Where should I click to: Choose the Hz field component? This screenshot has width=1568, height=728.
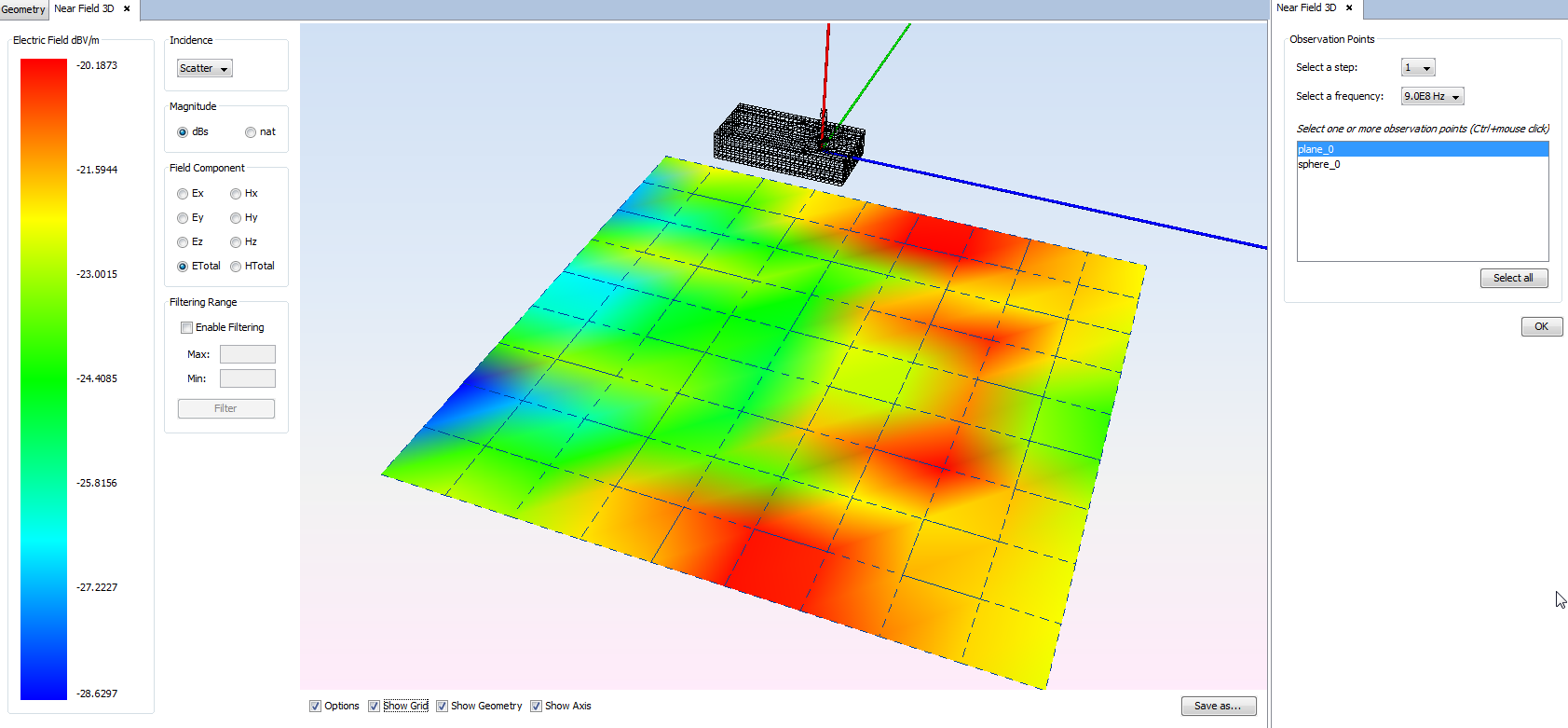(x=236, y=242)
